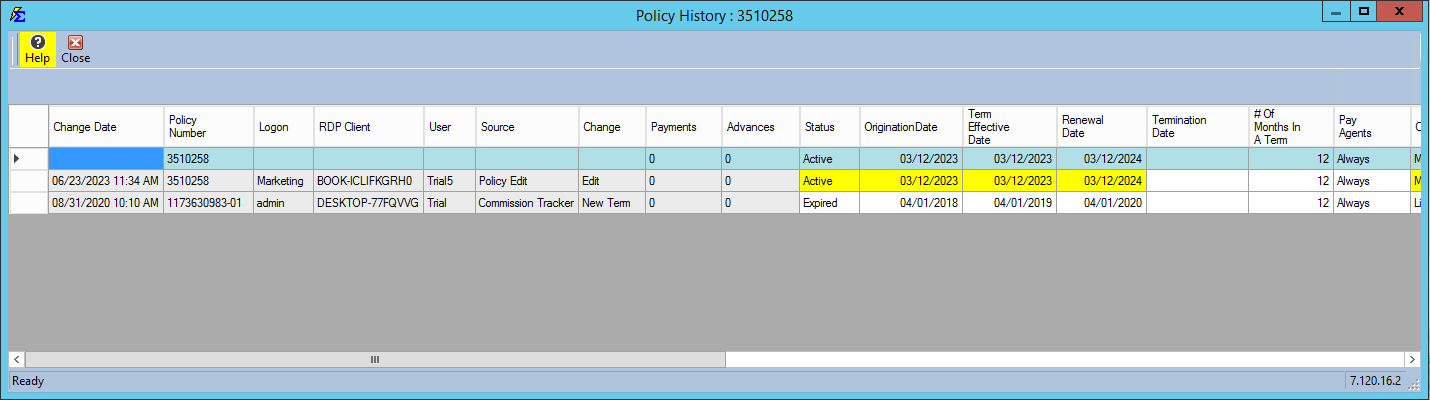
Task: Click the empty row header of admin row
Action: click(x=29, y=202)
